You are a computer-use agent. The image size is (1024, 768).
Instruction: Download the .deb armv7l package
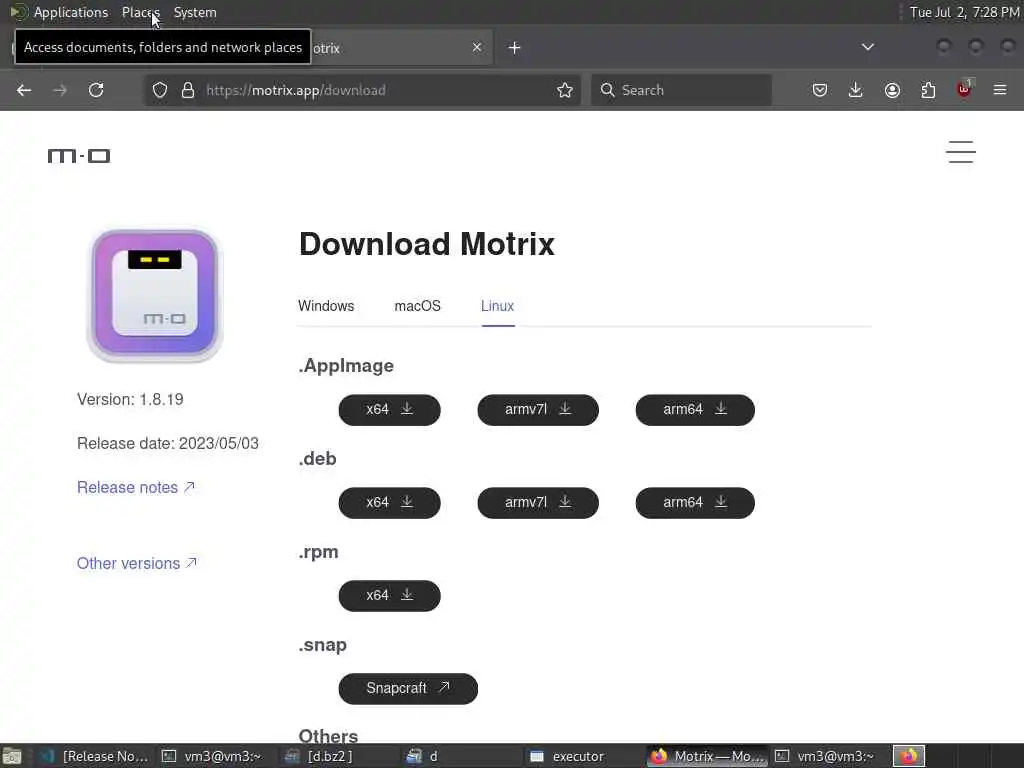538,503
